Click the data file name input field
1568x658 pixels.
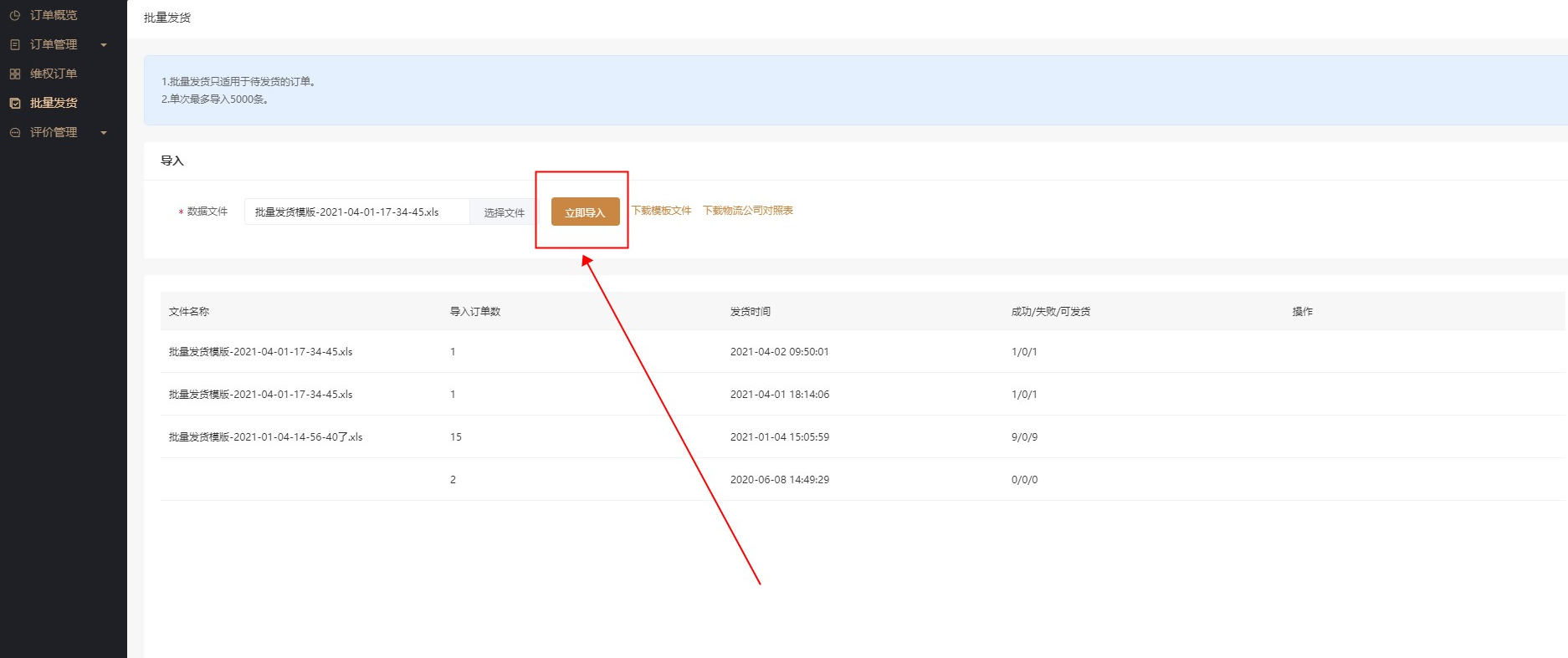click(356, 212)
